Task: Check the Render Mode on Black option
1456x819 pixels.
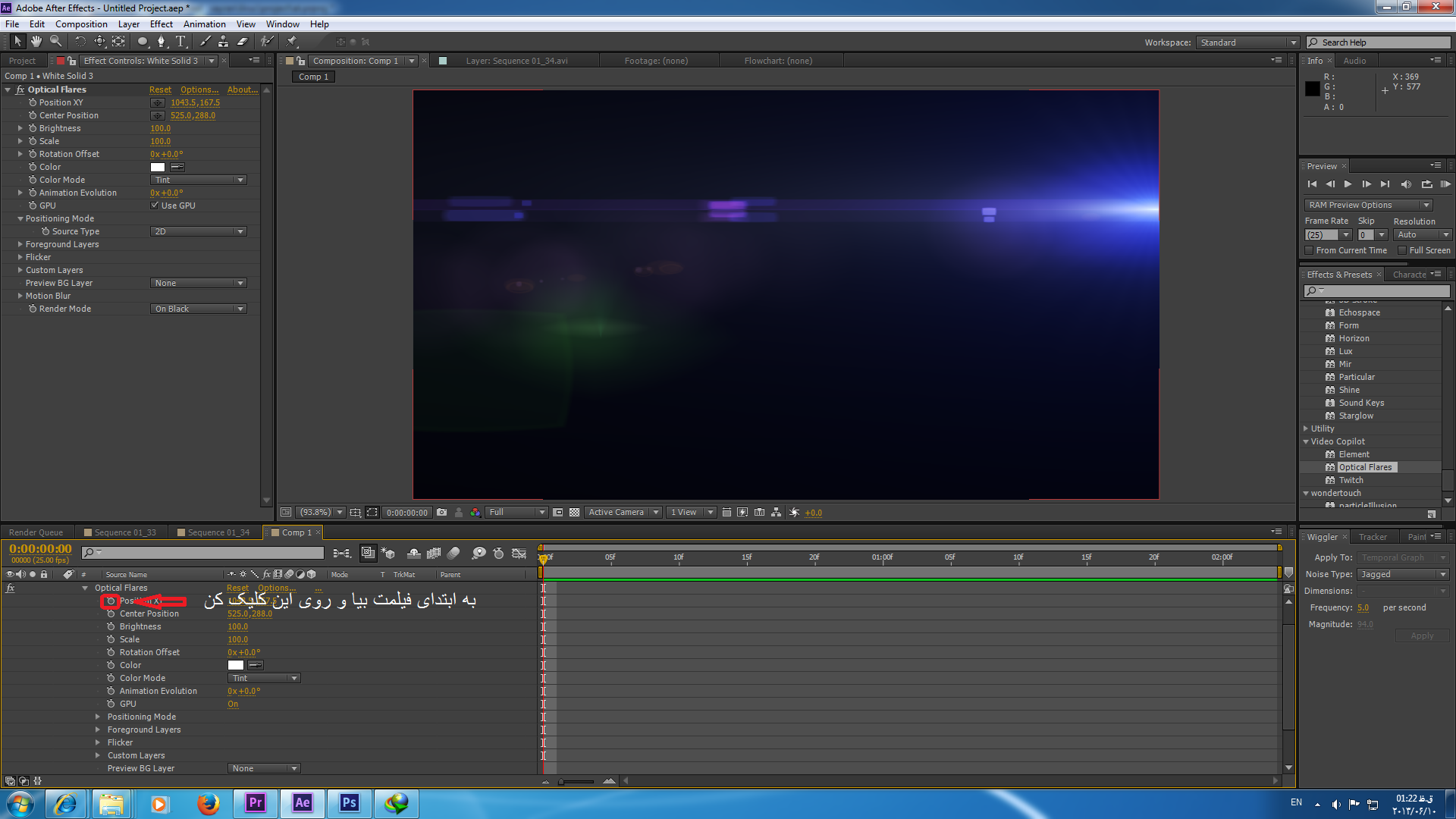Action: [x=198, y=308]
